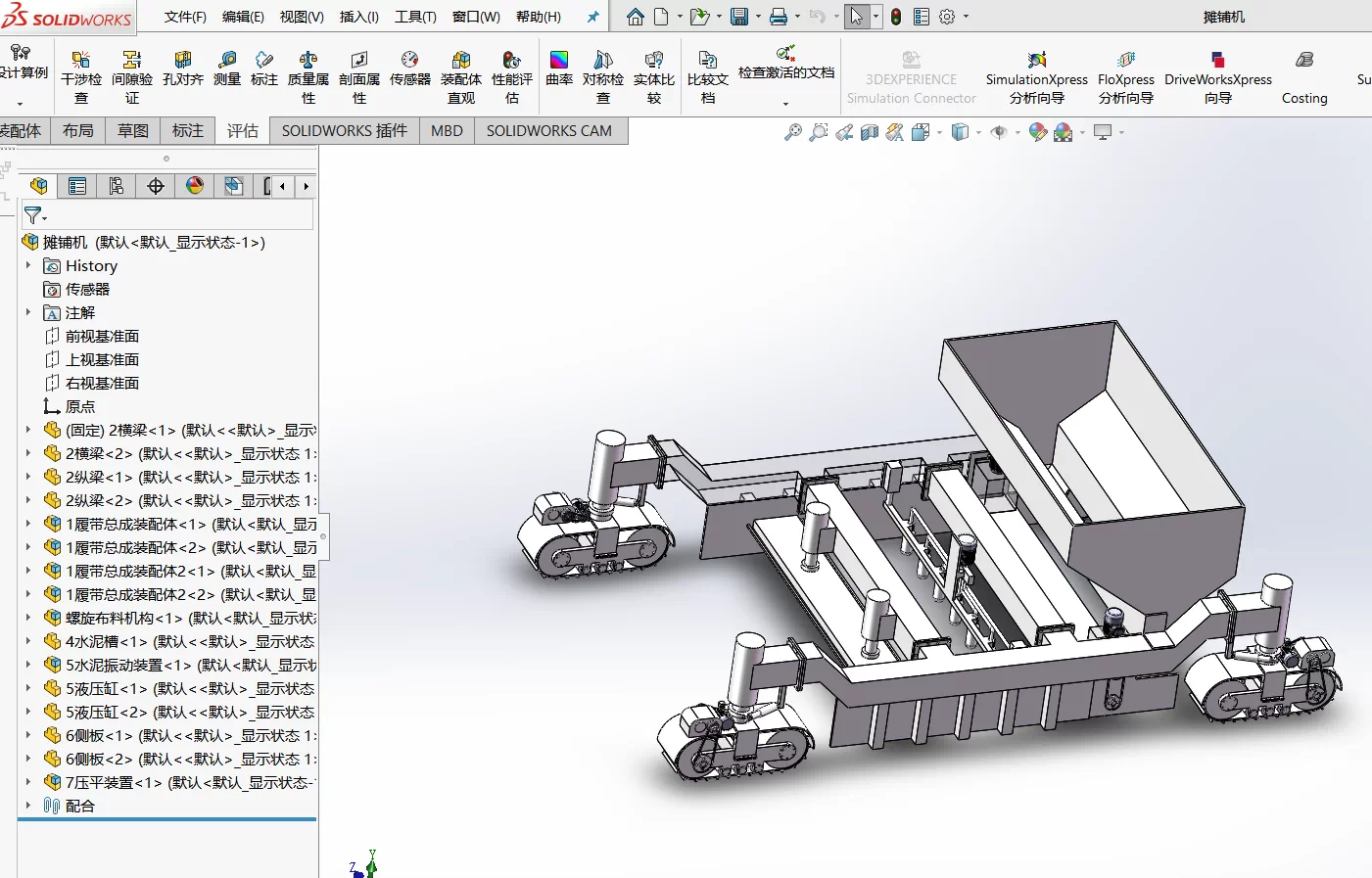Launch the 孔对齐 hole alignment tool

pos(183,69)
